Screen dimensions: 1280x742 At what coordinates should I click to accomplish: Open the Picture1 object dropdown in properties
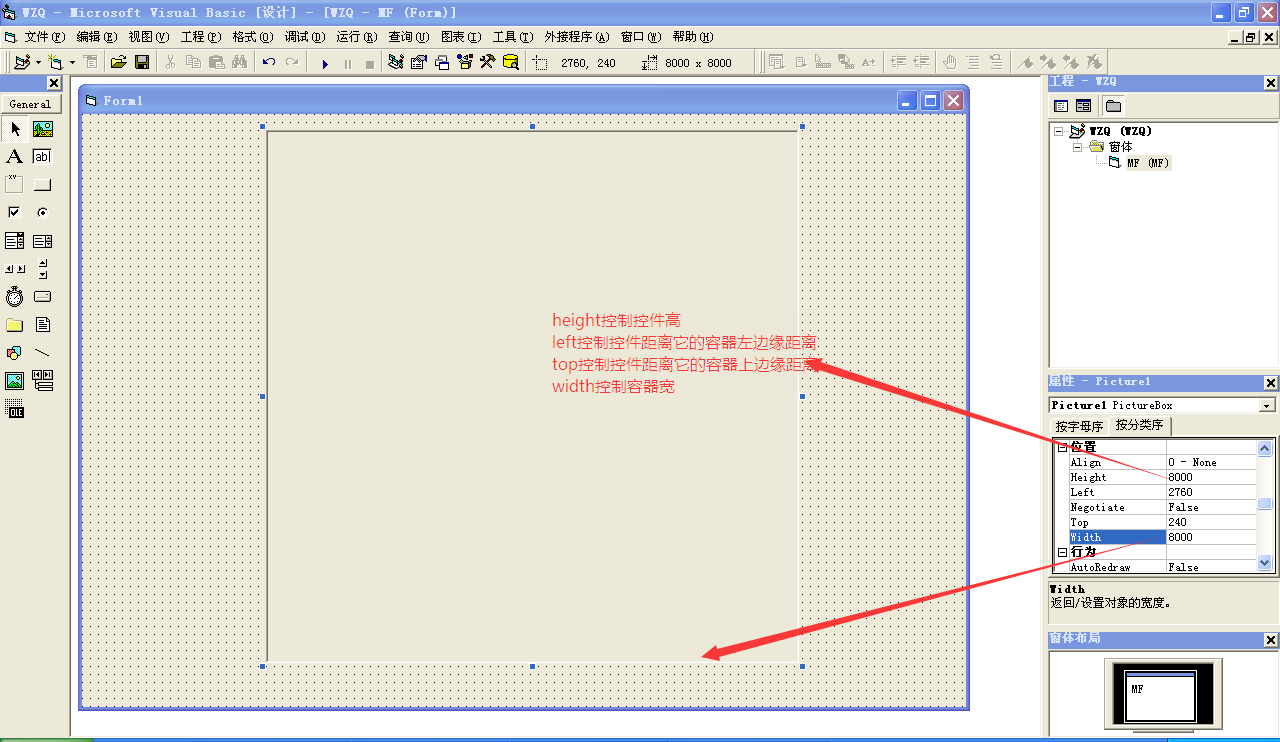tap(1268, 405)
